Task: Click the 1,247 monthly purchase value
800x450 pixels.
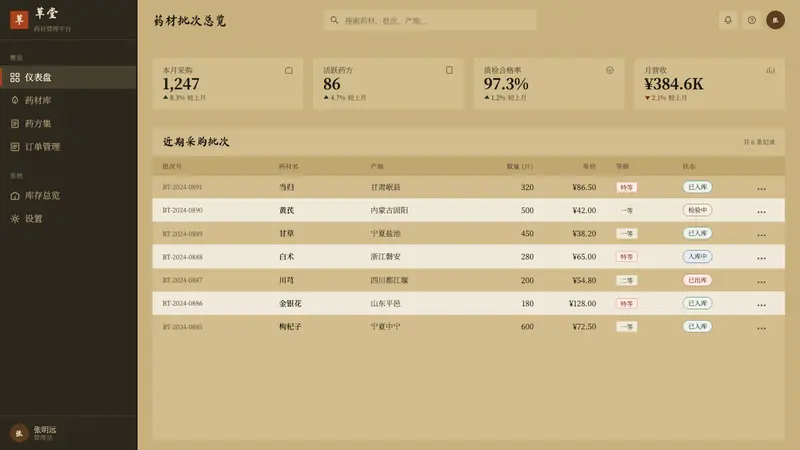Action: (x=181, y=84)
